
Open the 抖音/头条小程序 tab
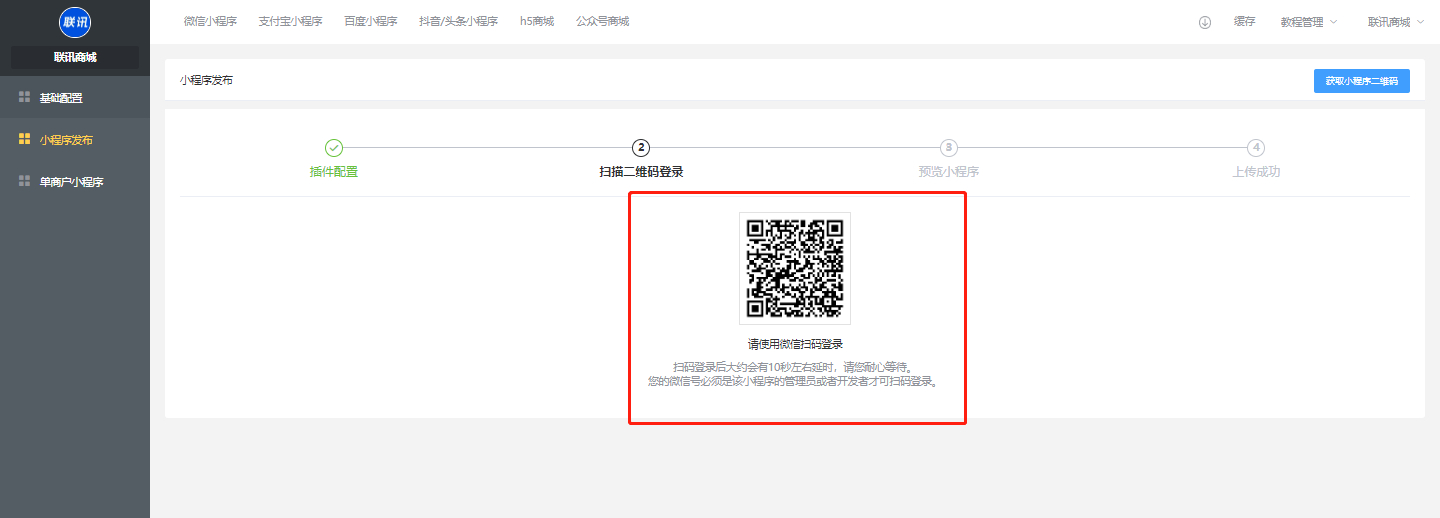[x=458, y=21]
